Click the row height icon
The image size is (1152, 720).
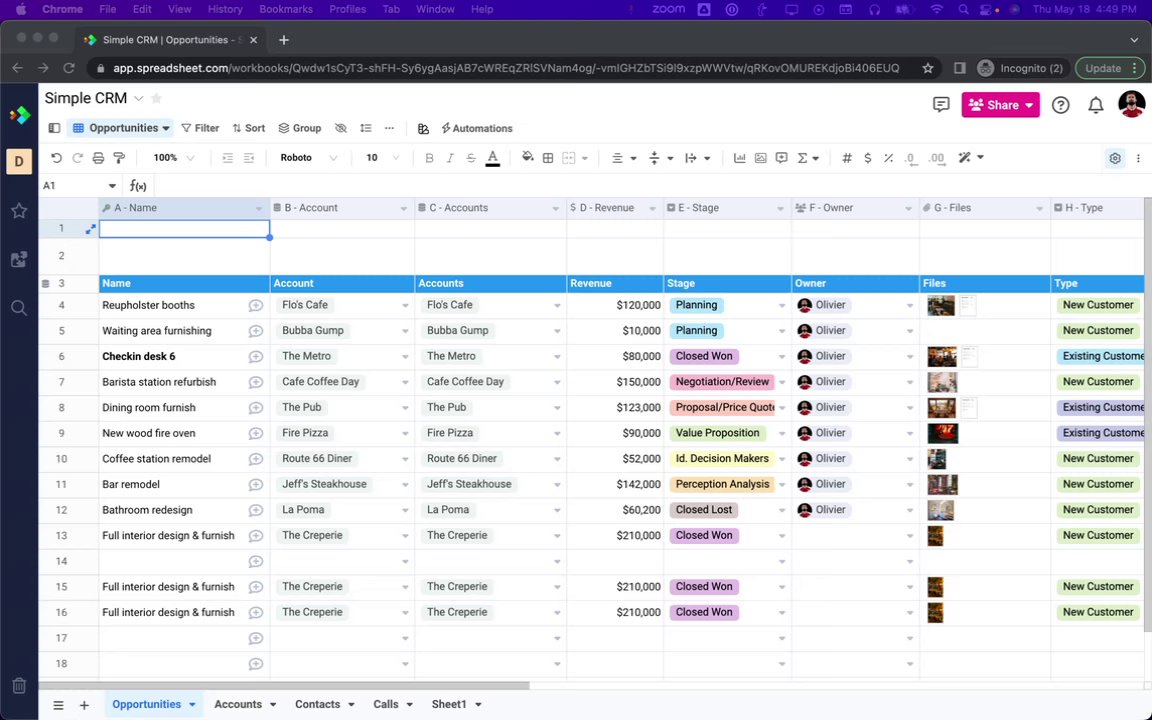click(x=365, y=128)
